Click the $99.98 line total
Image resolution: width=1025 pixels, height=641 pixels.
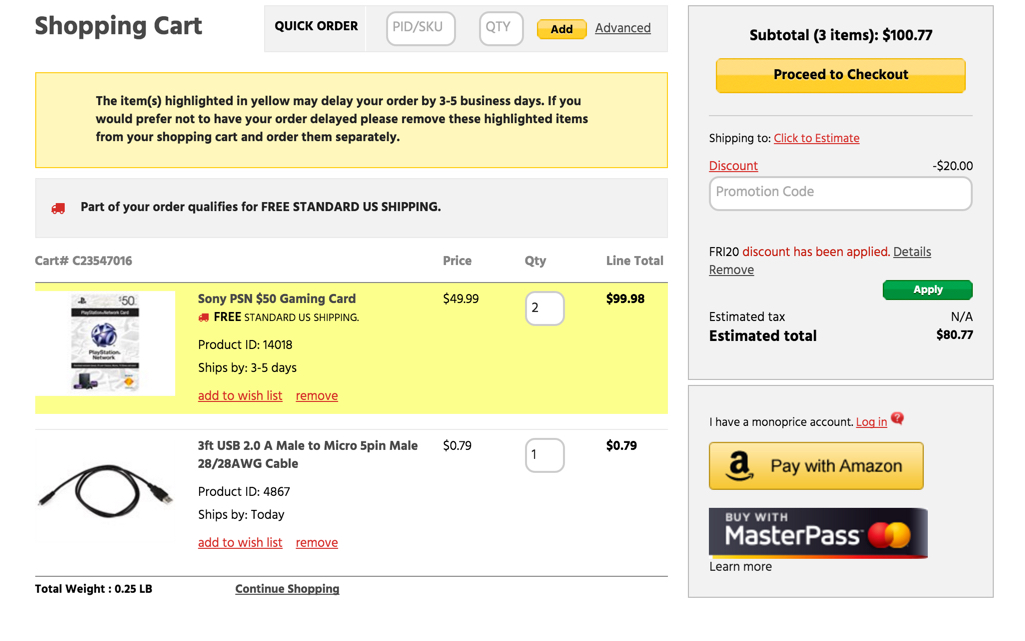625,299
